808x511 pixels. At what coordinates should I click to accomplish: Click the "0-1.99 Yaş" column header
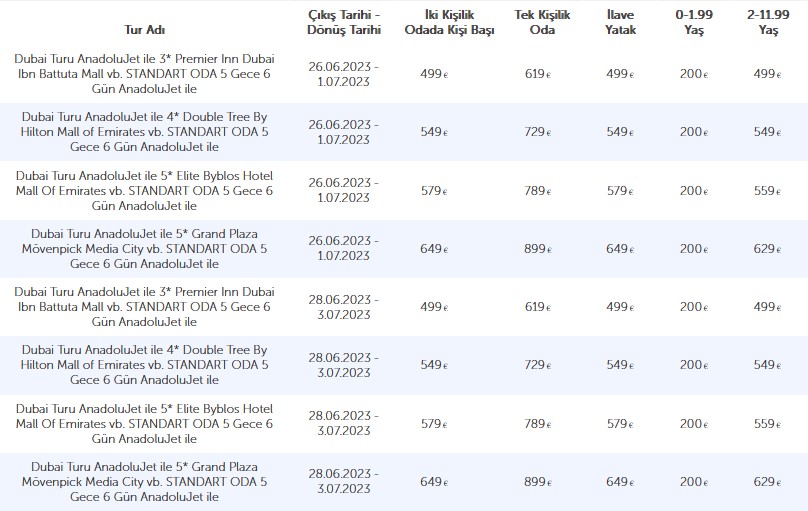689,21
